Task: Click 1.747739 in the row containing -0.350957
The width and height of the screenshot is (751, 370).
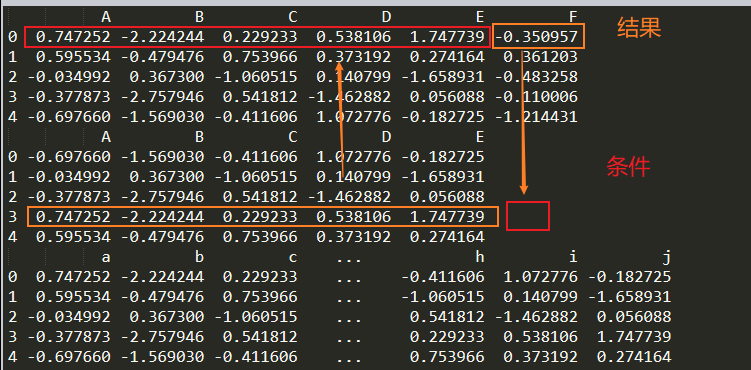Action: tap(447, 37)
